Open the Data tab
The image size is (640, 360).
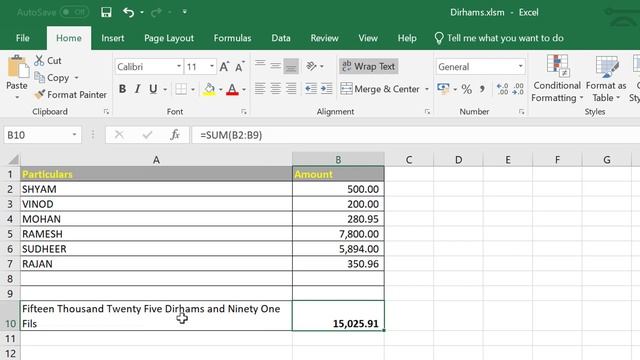pos(281,38)
